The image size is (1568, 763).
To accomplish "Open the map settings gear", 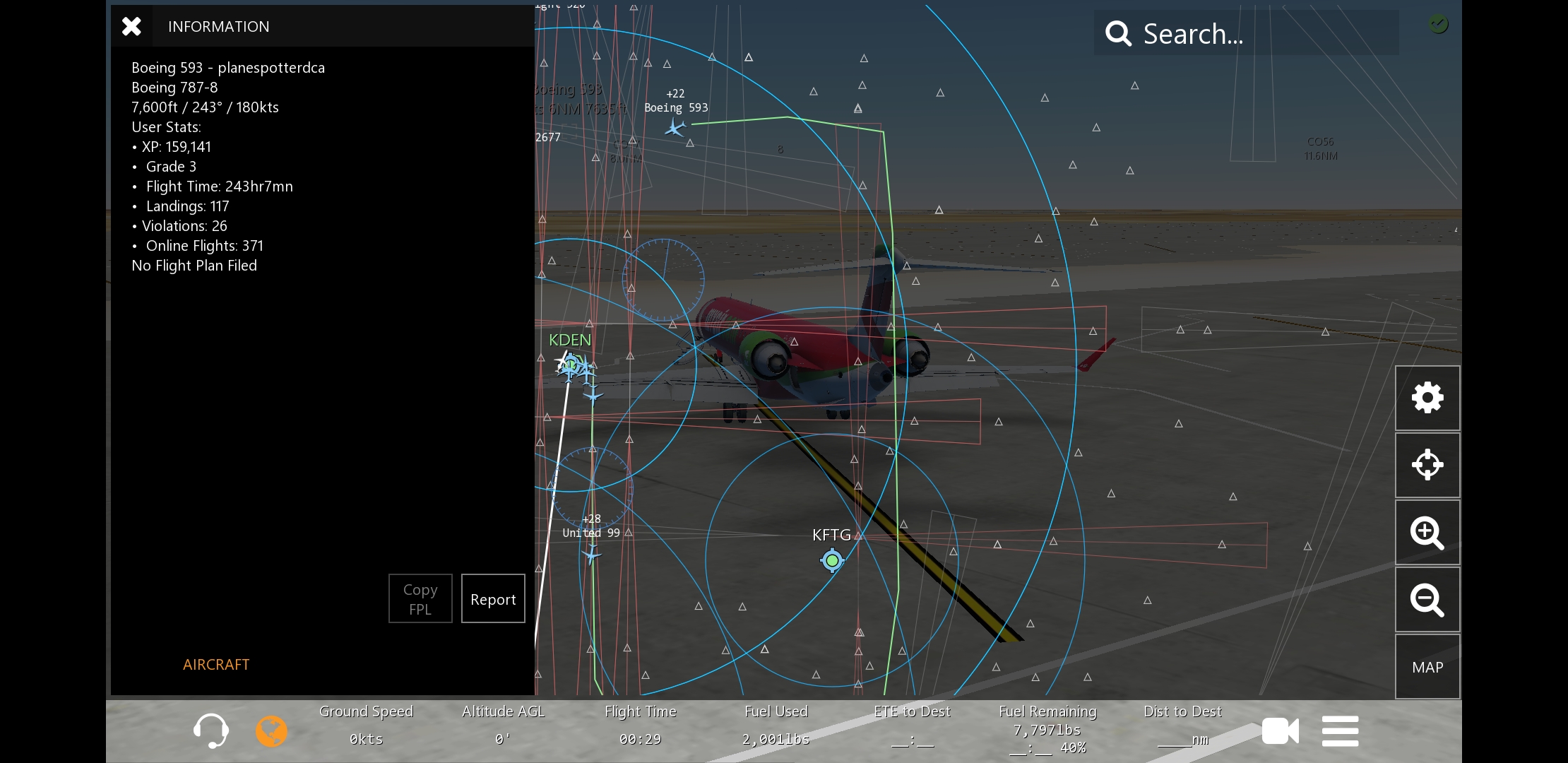I will [1427, 398].
